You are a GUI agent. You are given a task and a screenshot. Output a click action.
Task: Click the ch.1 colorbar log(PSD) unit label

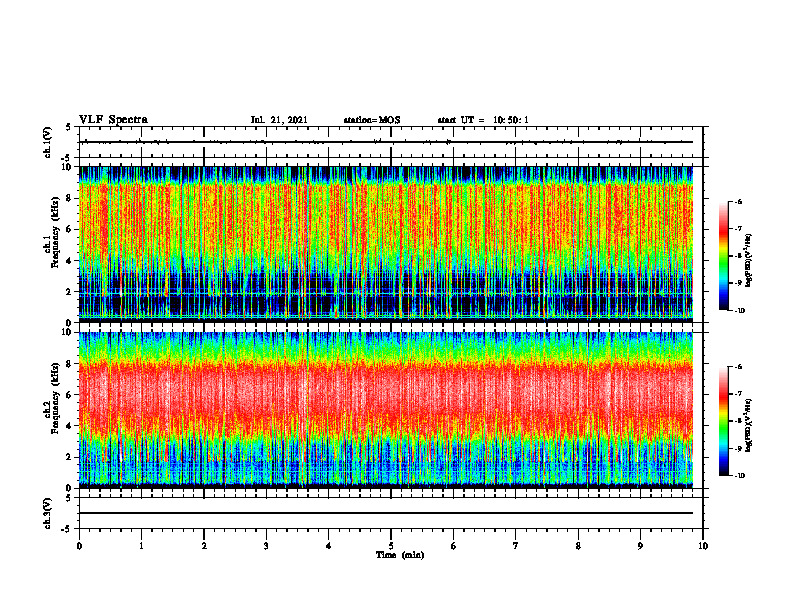tap(749, 261)
